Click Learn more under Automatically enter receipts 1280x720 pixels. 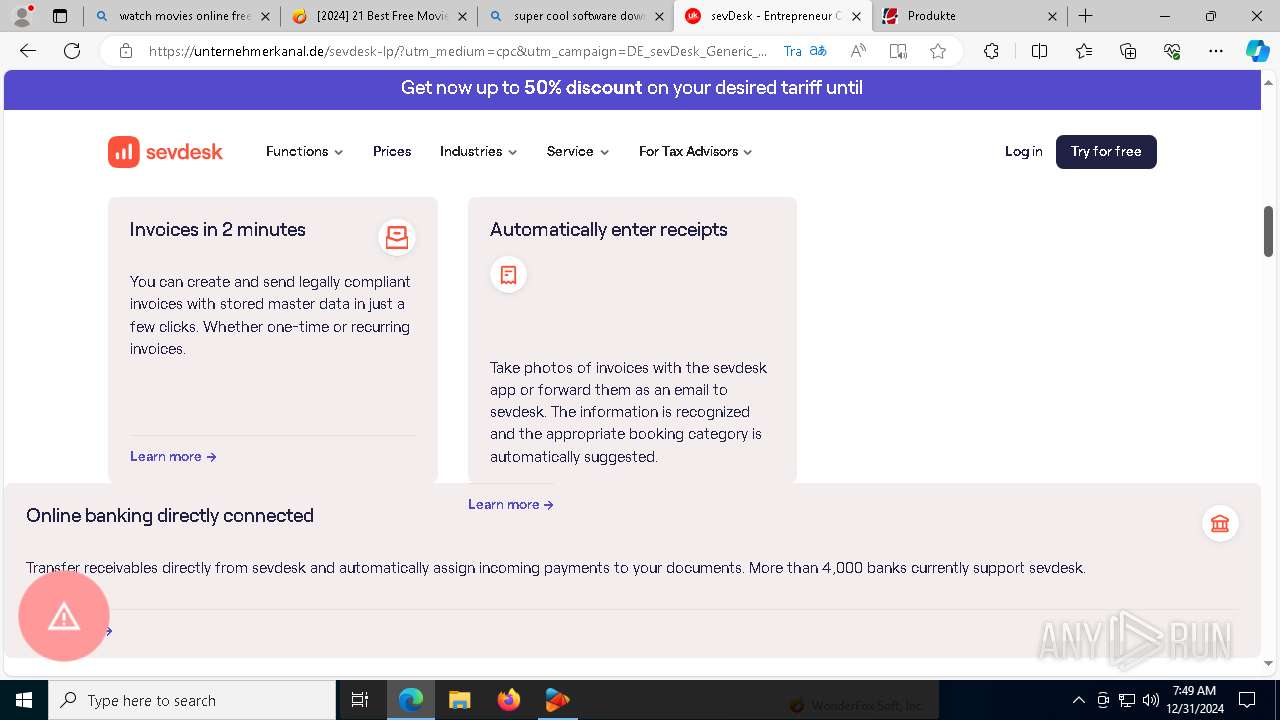click(511, 505)
